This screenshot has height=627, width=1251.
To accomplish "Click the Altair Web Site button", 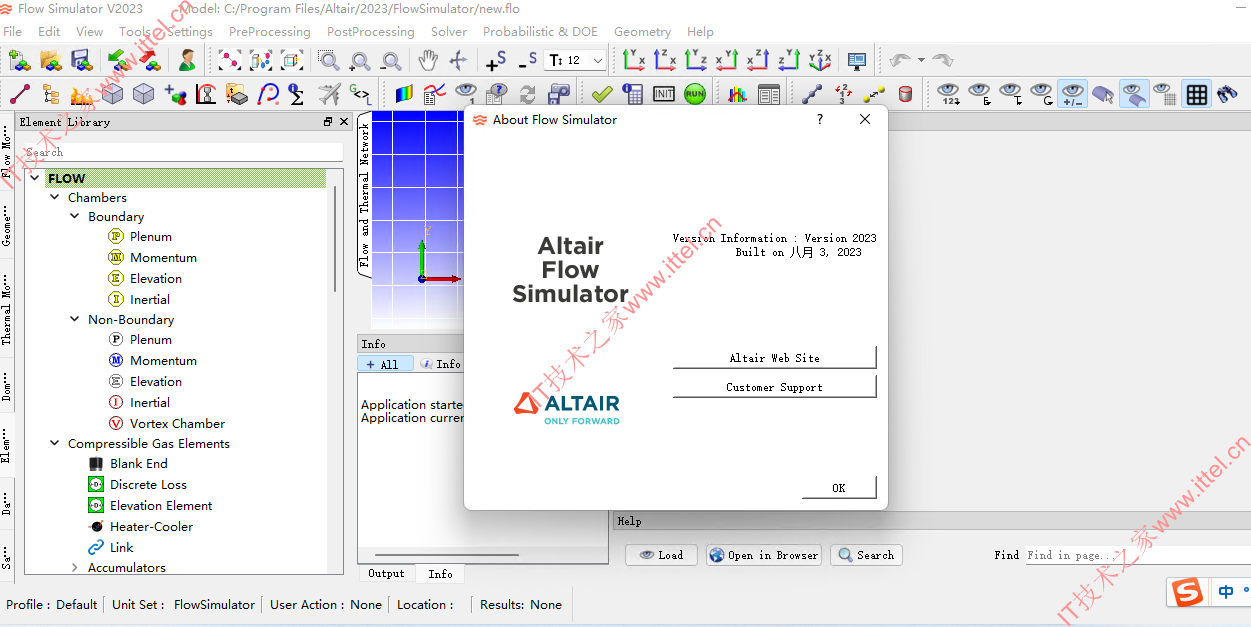I will click(774, 358).
